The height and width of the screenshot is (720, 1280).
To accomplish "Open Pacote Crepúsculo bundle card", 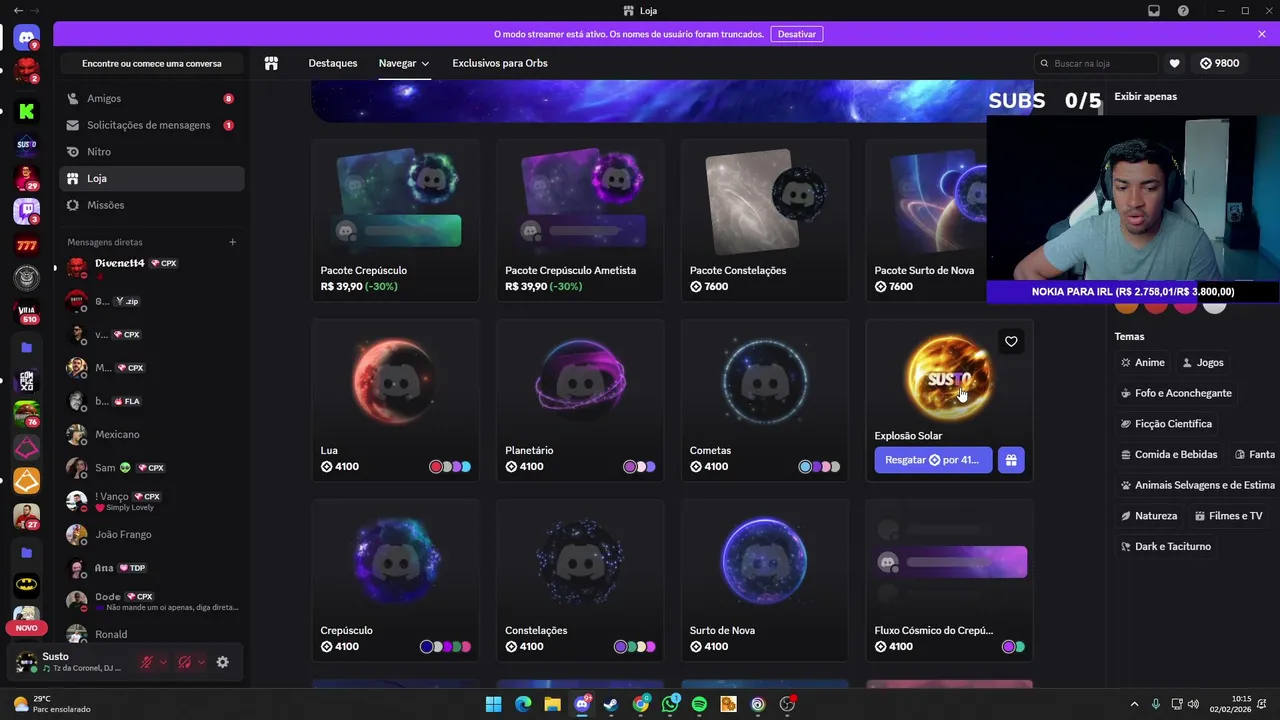I will (395, 220).
